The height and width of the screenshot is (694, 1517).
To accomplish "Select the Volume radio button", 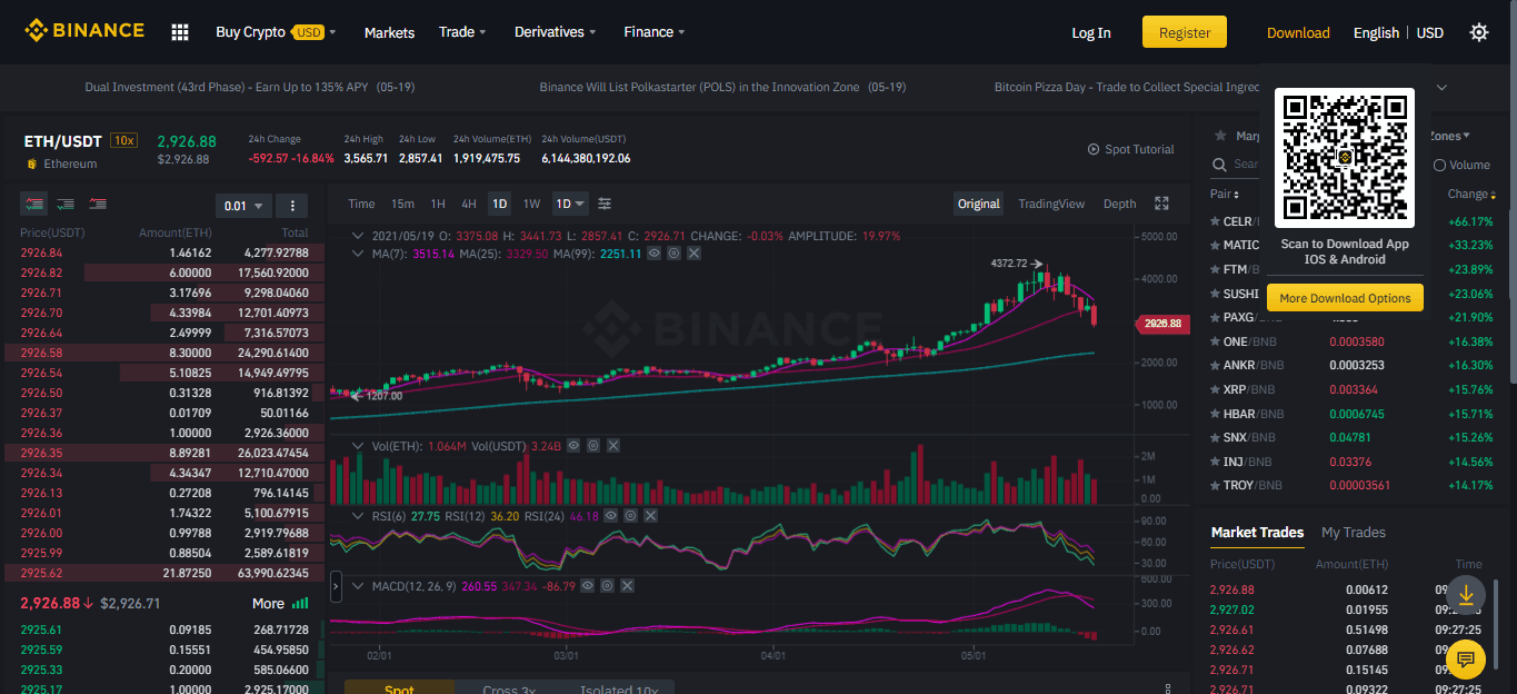I will point(1440,165).
